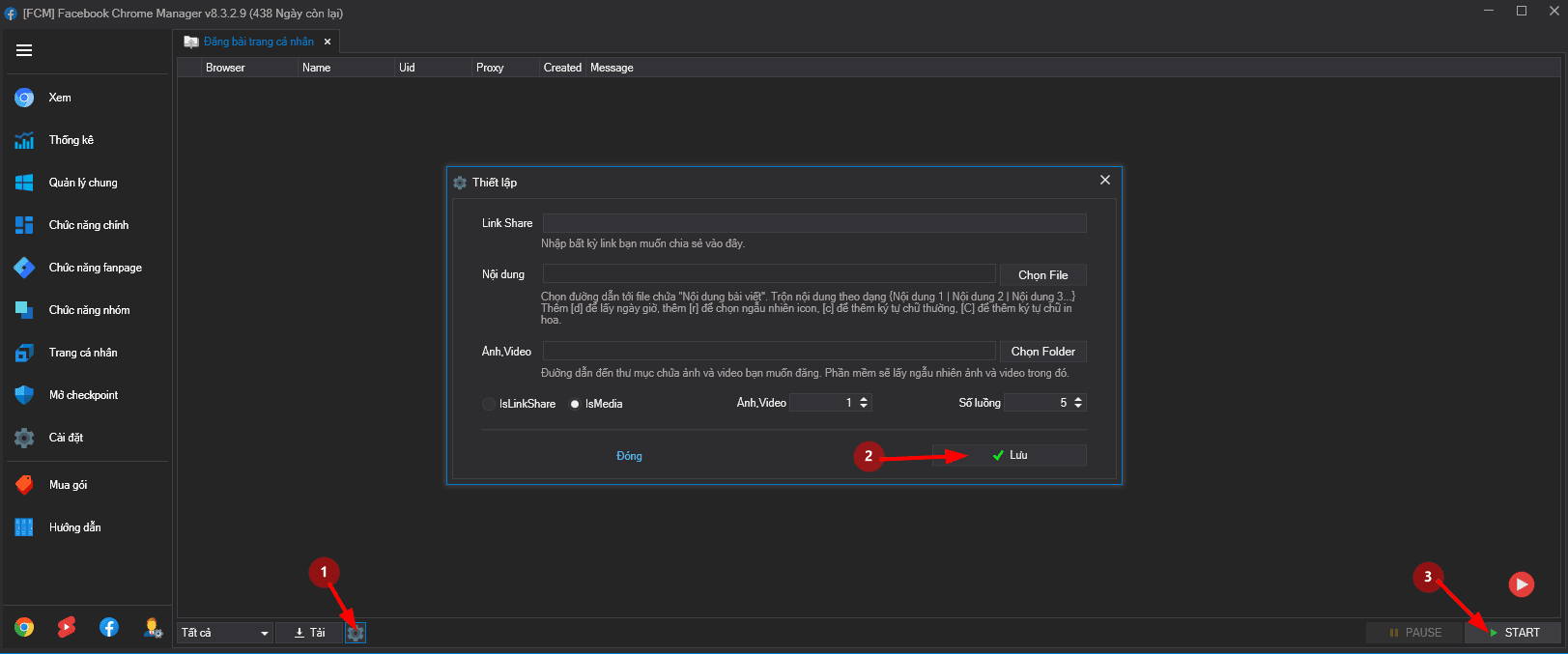Click the Tải download button

(x=310, y=633)
